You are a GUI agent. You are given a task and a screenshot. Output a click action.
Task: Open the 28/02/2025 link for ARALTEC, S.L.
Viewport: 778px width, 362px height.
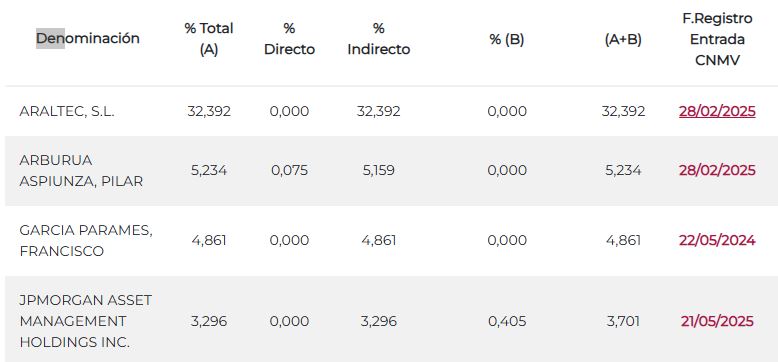click(x=717, y=112)
